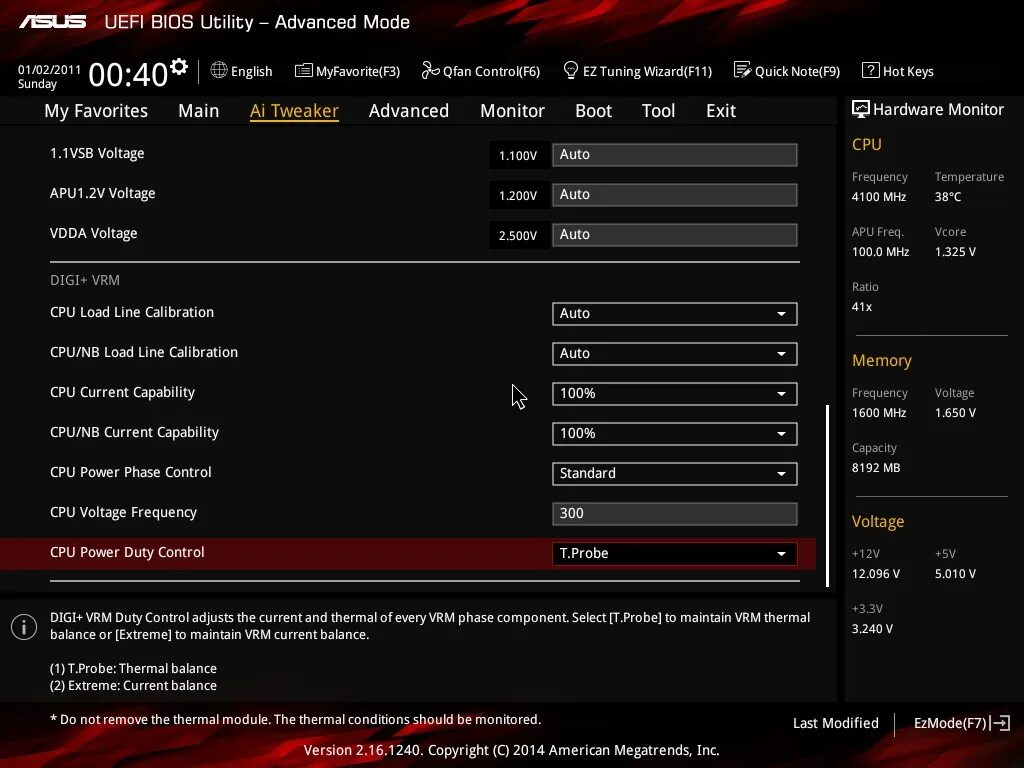
Task: Expand CPU/NB Load Line Calibration dropdown
Action: [x=675, y=353]
